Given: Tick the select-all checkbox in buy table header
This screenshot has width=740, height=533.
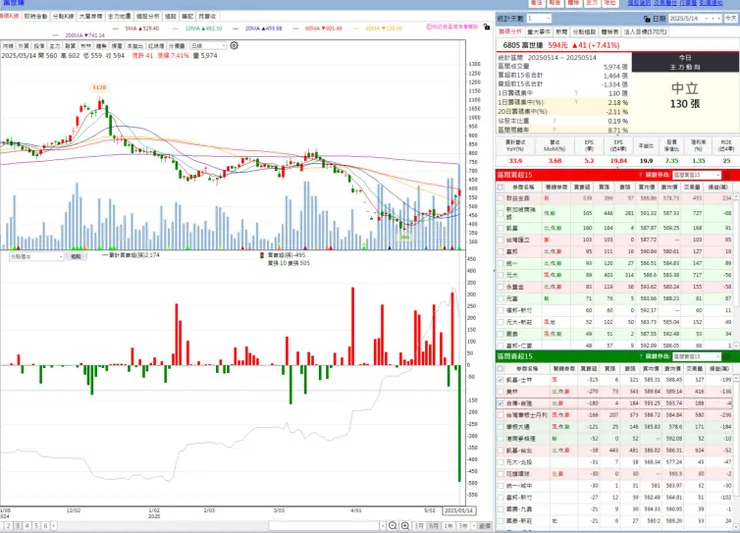Looking at the screenshot, I should coord(500,187).
